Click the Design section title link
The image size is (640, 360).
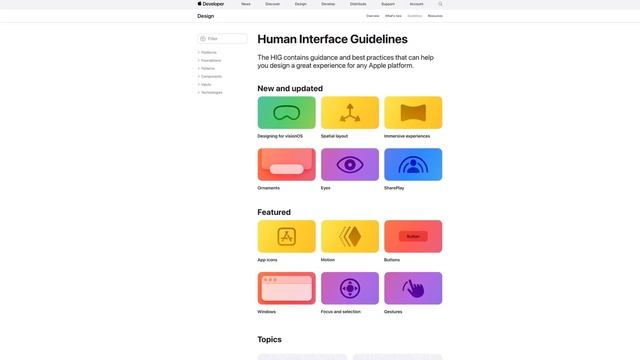click(206, 16)
